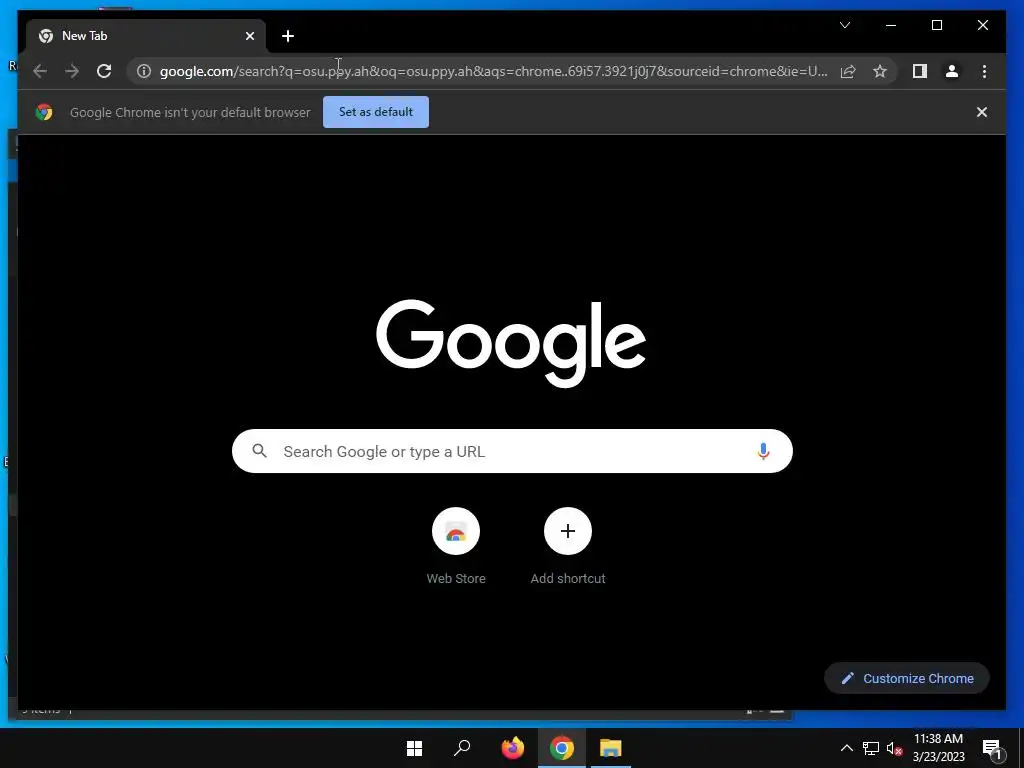Viewport: 1024px width, 768px height.
Task: Click Add shortcut plus tile
Action: (x=568, y=531)
